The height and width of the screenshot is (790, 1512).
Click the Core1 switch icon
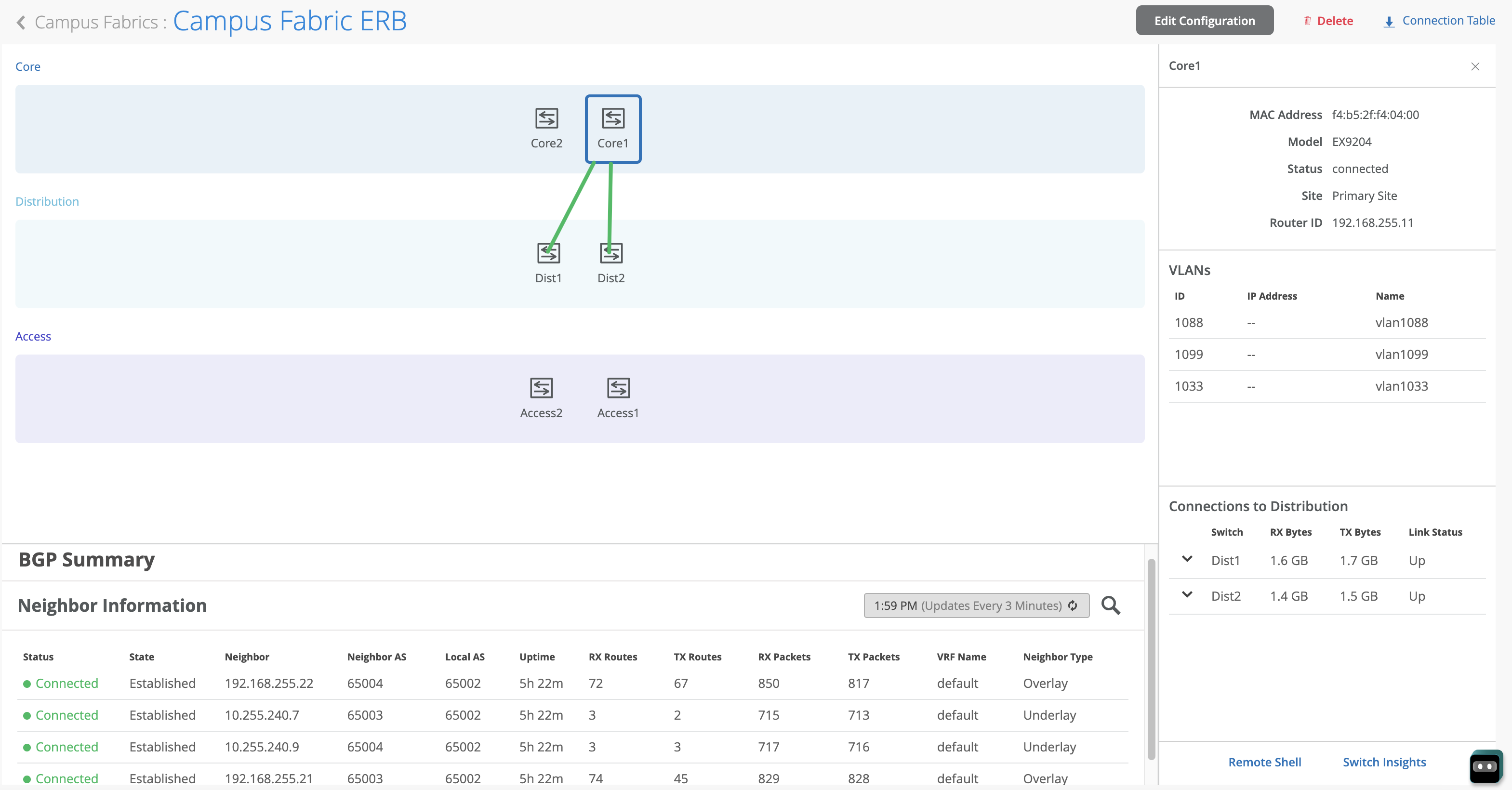[x=613, y=118]
